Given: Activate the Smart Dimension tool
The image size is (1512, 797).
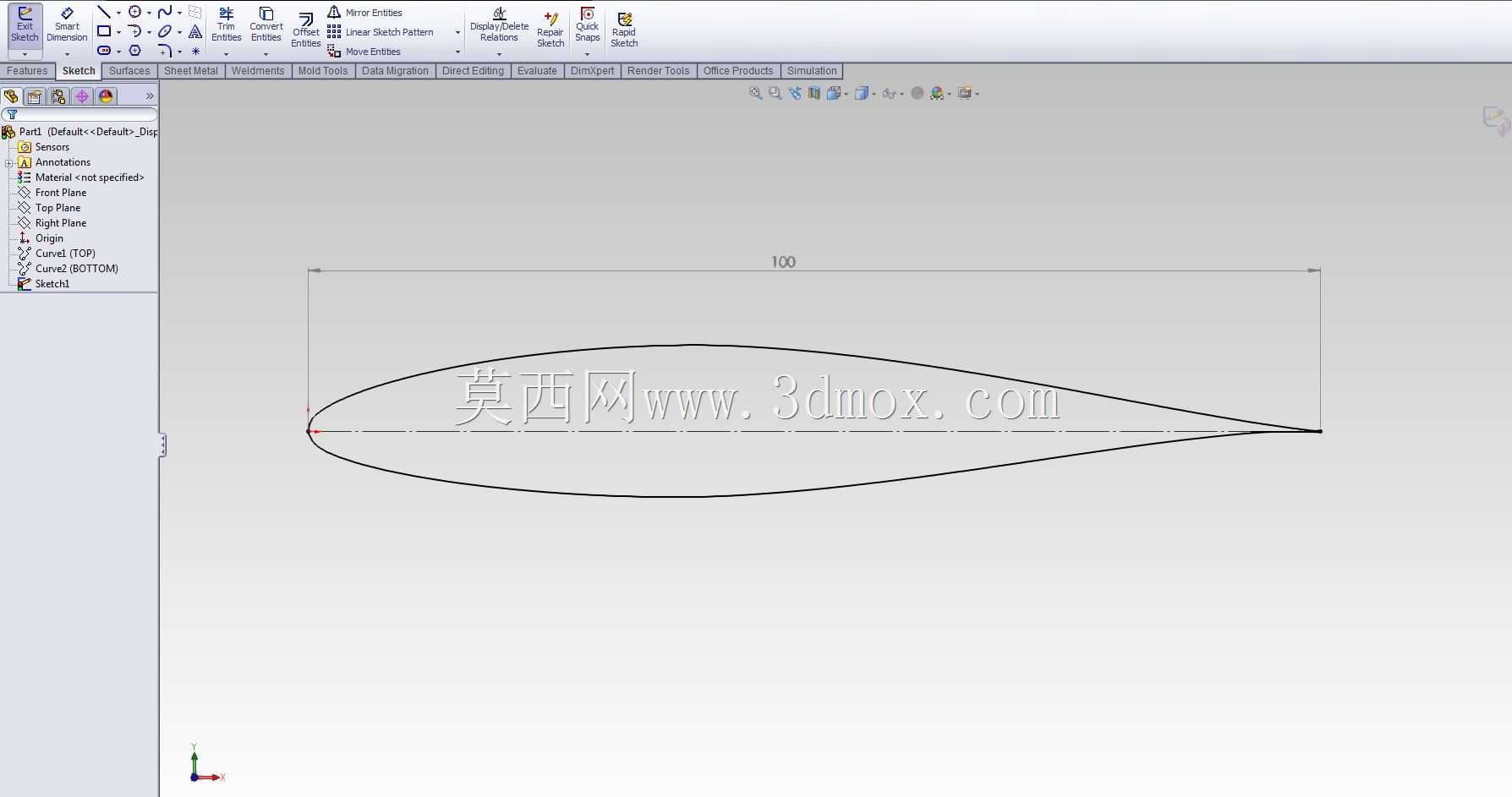Looking at the screenshot, I should [x=67, y=25].
